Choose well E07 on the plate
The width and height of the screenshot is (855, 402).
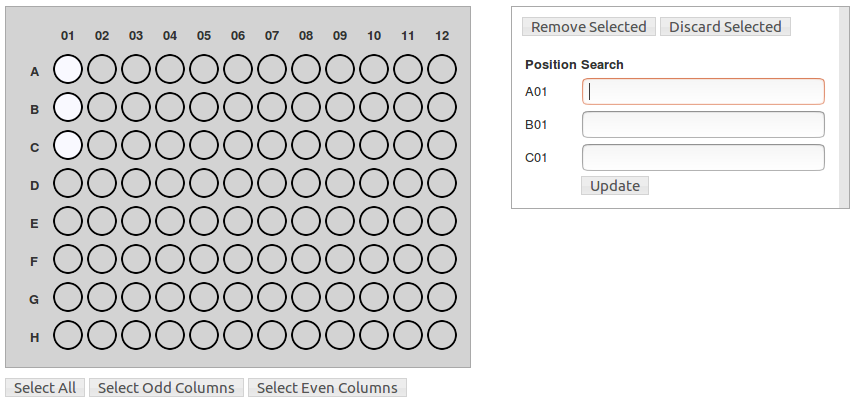[x=272, y=221]
